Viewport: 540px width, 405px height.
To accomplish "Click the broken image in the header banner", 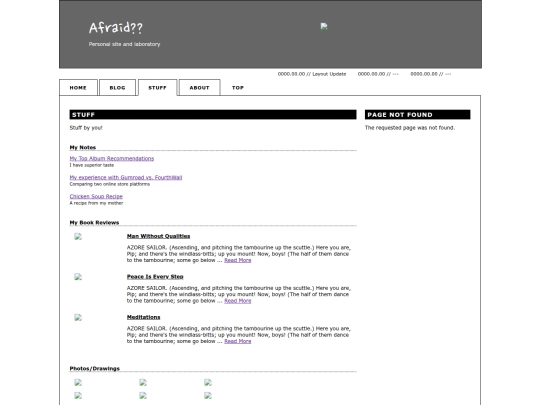I will (x=324, y=26).
